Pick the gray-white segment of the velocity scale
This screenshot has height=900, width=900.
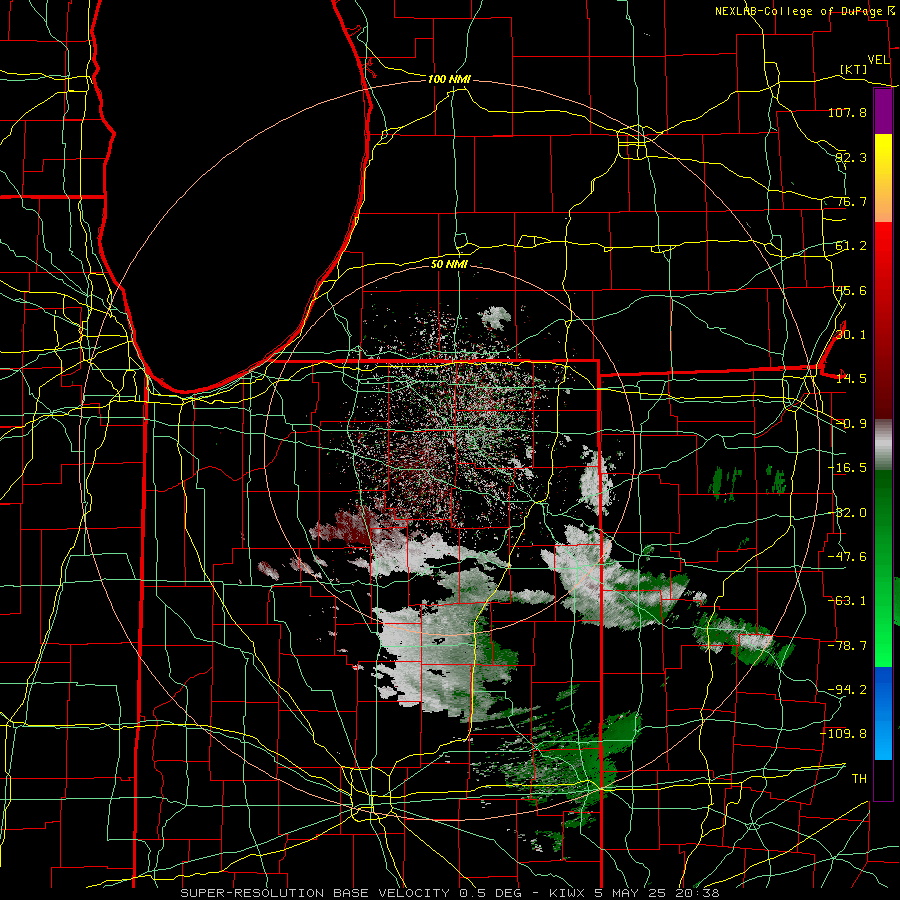(883, 445)
